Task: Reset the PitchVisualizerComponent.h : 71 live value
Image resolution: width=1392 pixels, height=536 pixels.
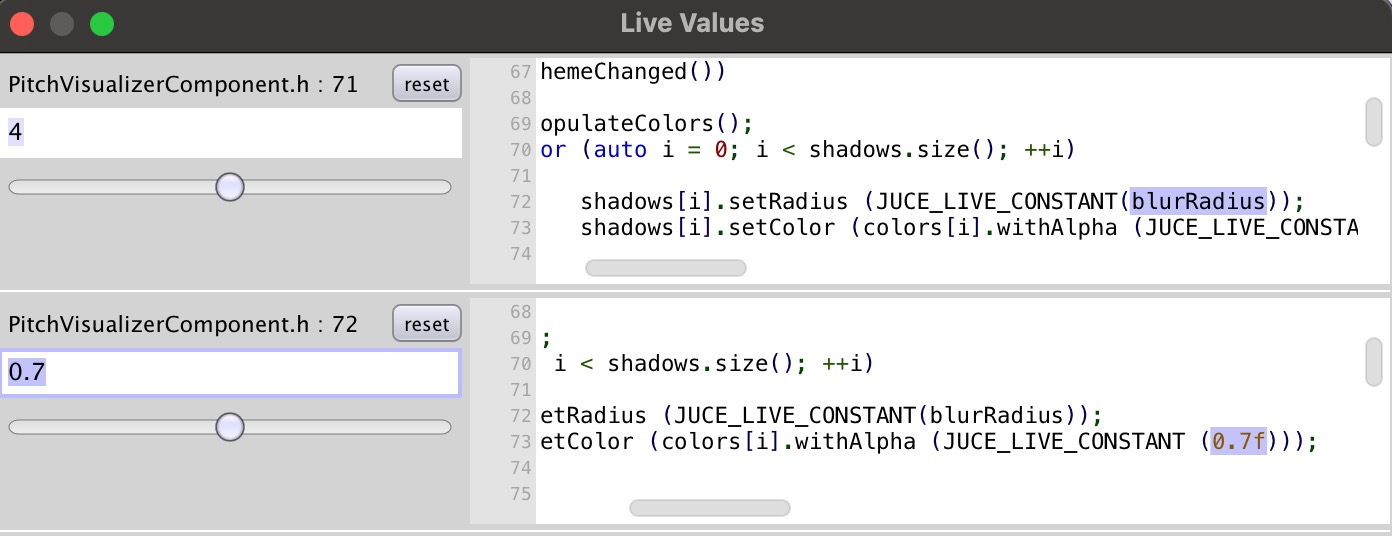Action: (x=427, y=84)
